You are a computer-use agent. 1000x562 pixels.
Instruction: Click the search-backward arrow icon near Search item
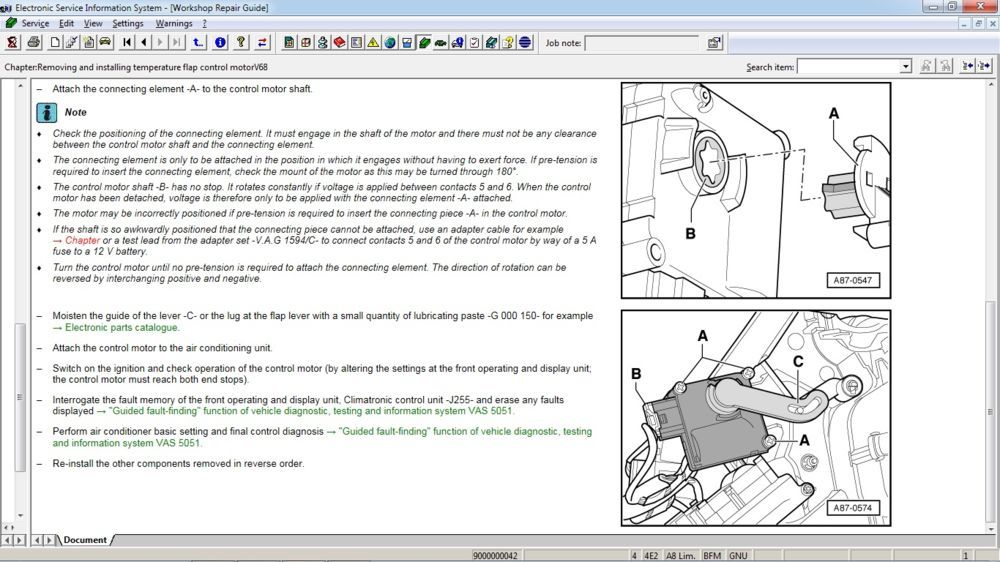(967, 66)
